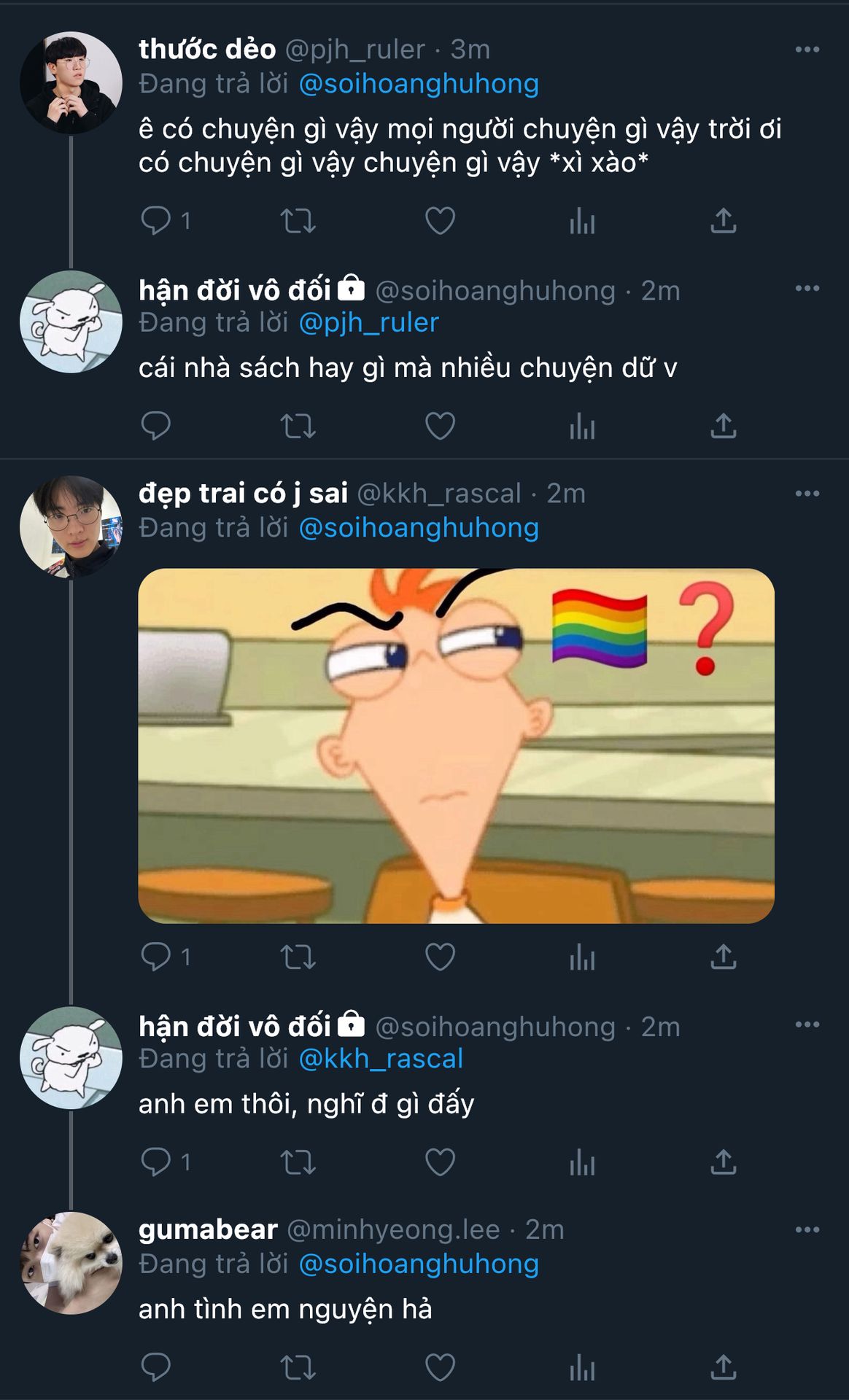Image resolution: width=849 pixels, height=1400 pixels.
Task: Reply to thước dẻo's tweet
Action: [155, 220]
